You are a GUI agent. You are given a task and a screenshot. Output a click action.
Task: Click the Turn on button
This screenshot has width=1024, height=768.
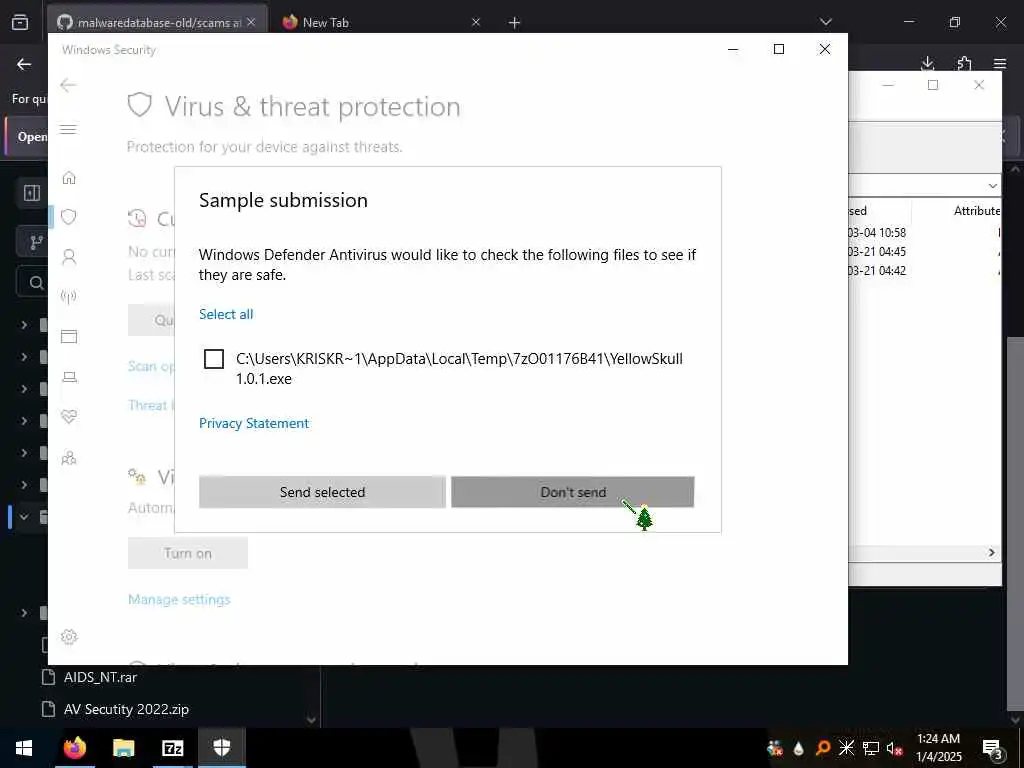click(x=187, y=553)
